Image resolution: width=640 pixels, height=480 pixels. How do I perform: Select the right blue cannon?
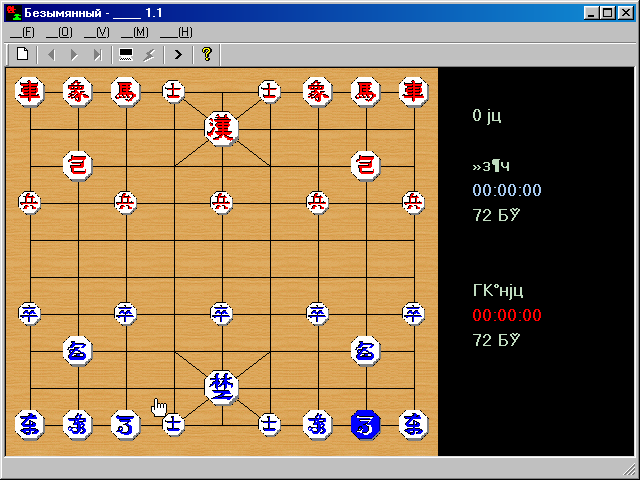(x=366, y=351)
